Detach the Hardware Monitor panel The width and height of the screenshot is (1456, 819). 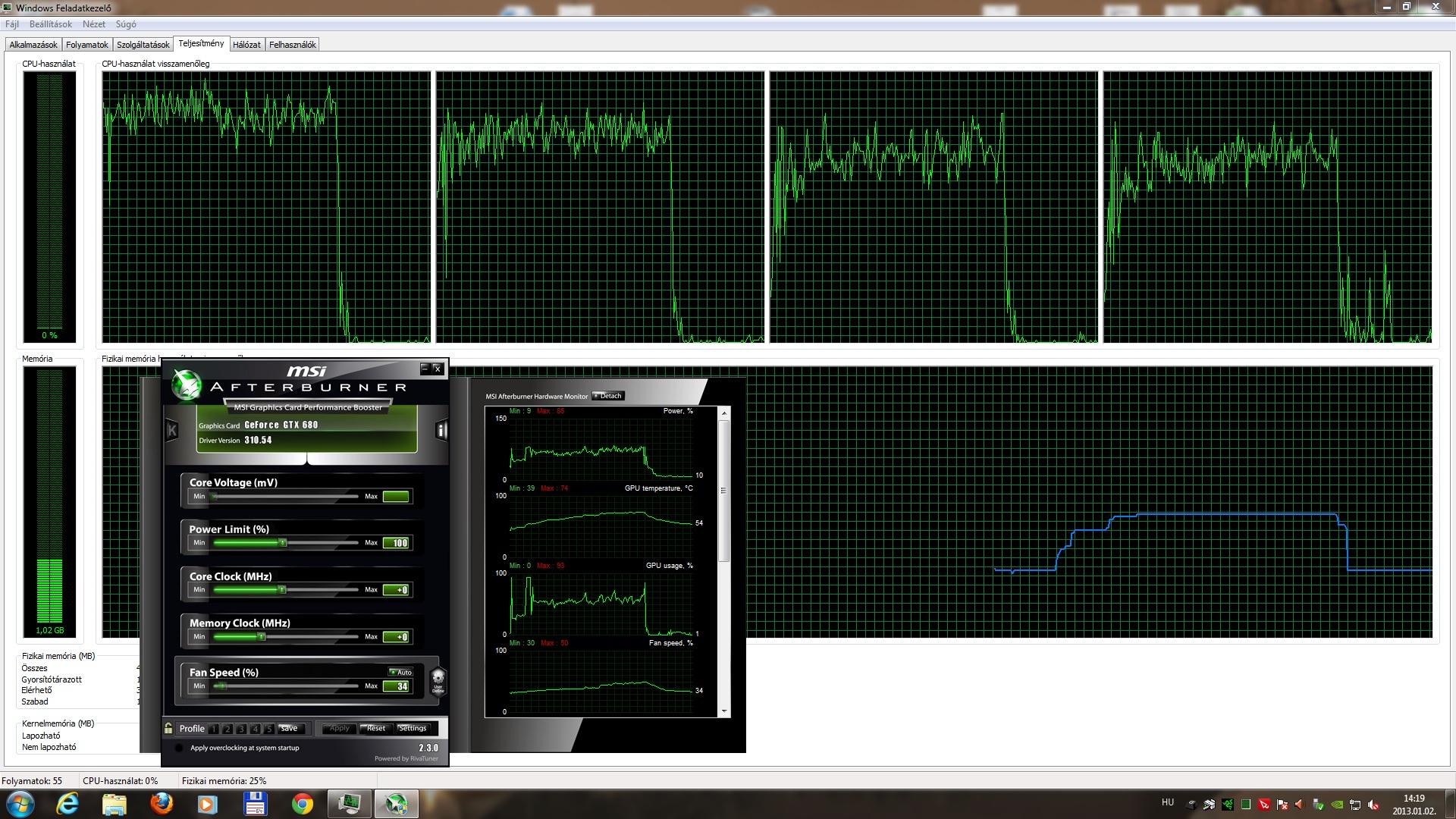608,396
